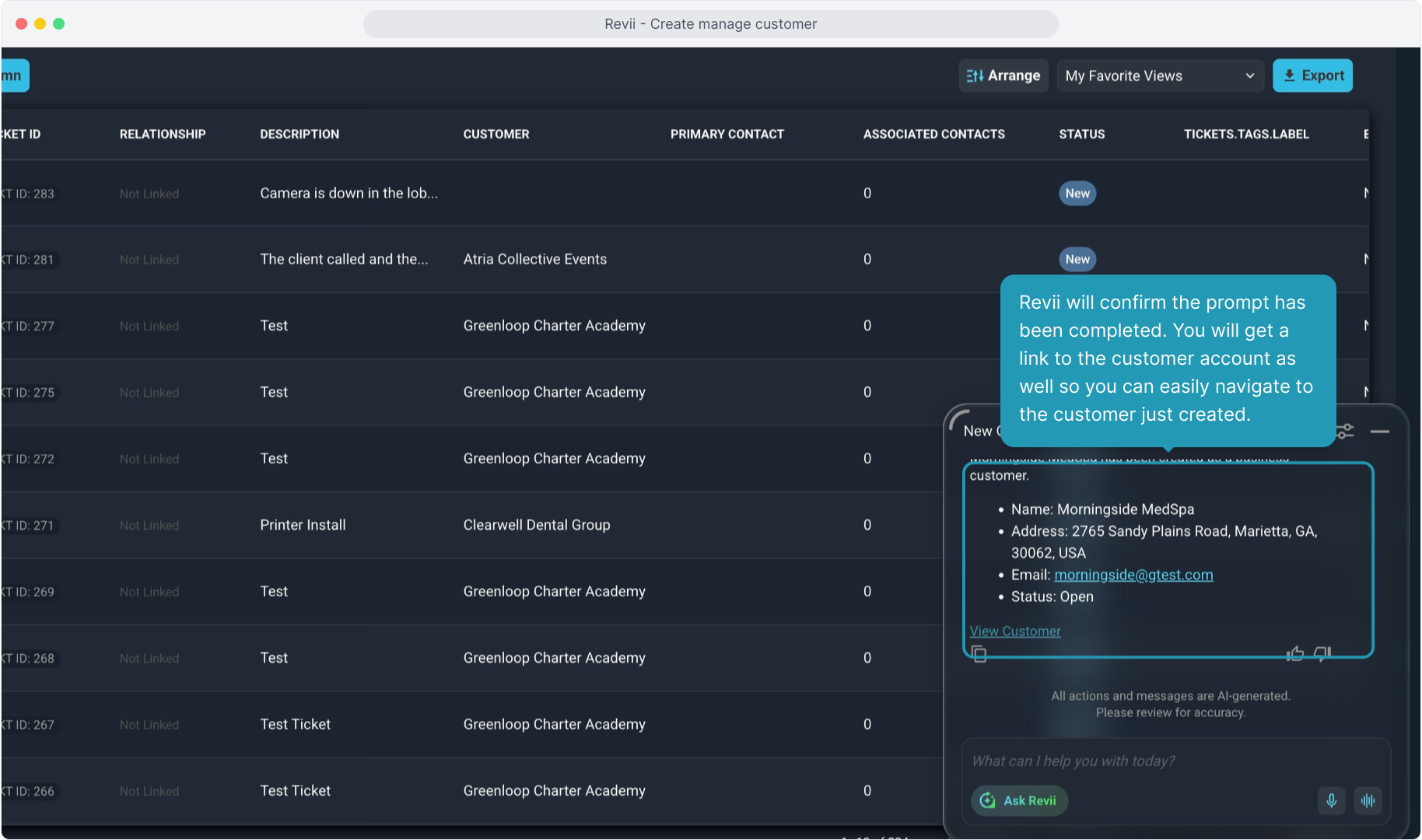Copy the Revii response with copy icon
The image size is (1422, 840).
(979, 654)
